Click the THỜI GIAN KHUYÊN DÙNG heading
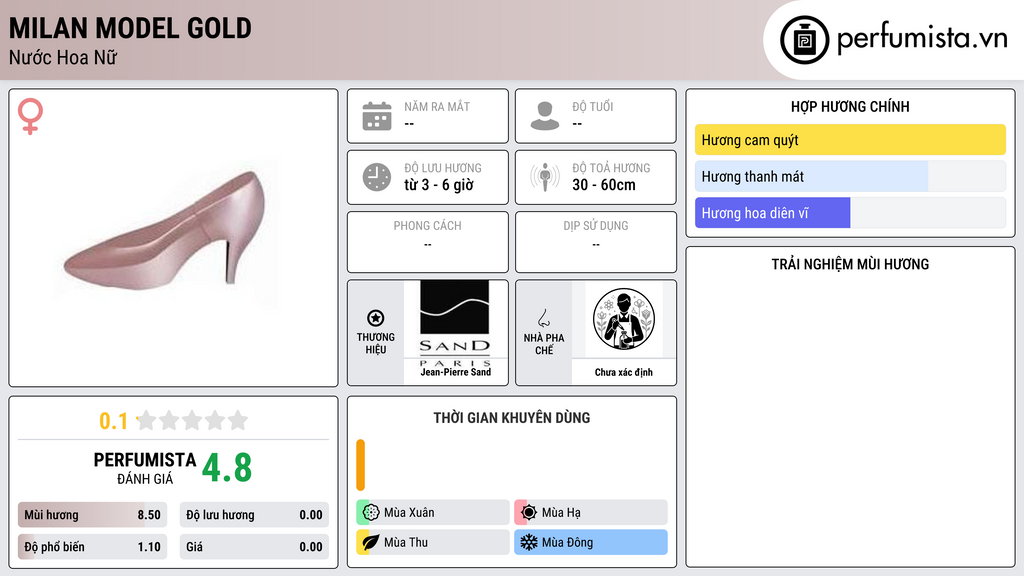The image size is (1024, 576). 511,418
